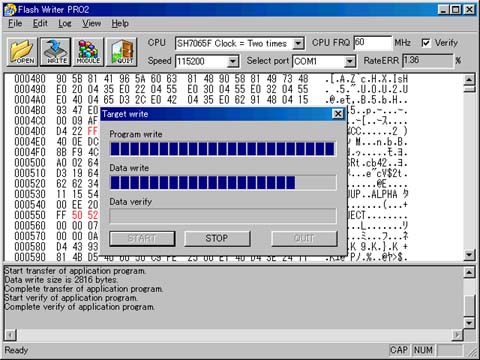Click log pane scrollbar up arrow
The image size is (480, 360).
coord(469,272)
